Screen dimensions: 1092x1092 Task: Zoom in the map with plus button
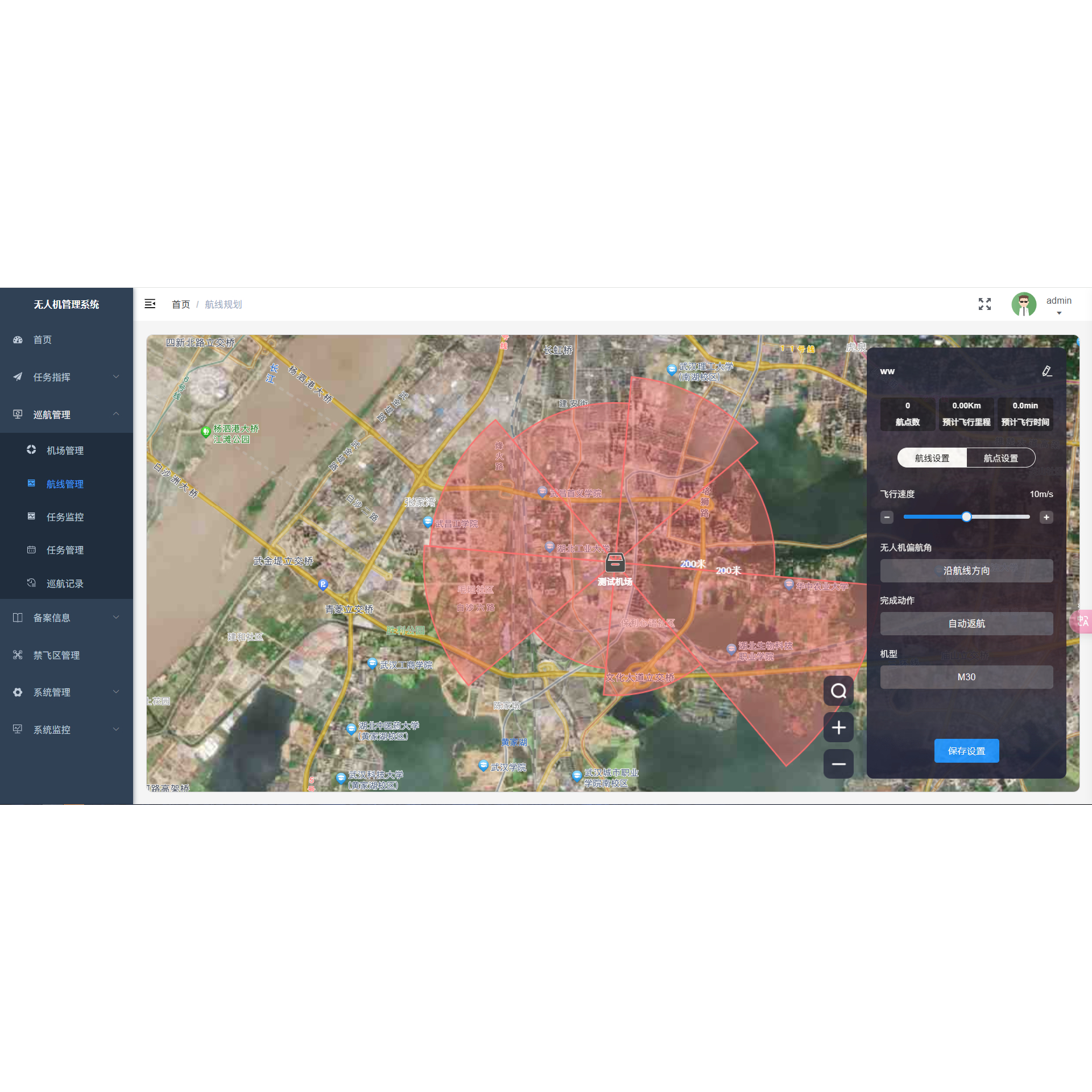838,727
